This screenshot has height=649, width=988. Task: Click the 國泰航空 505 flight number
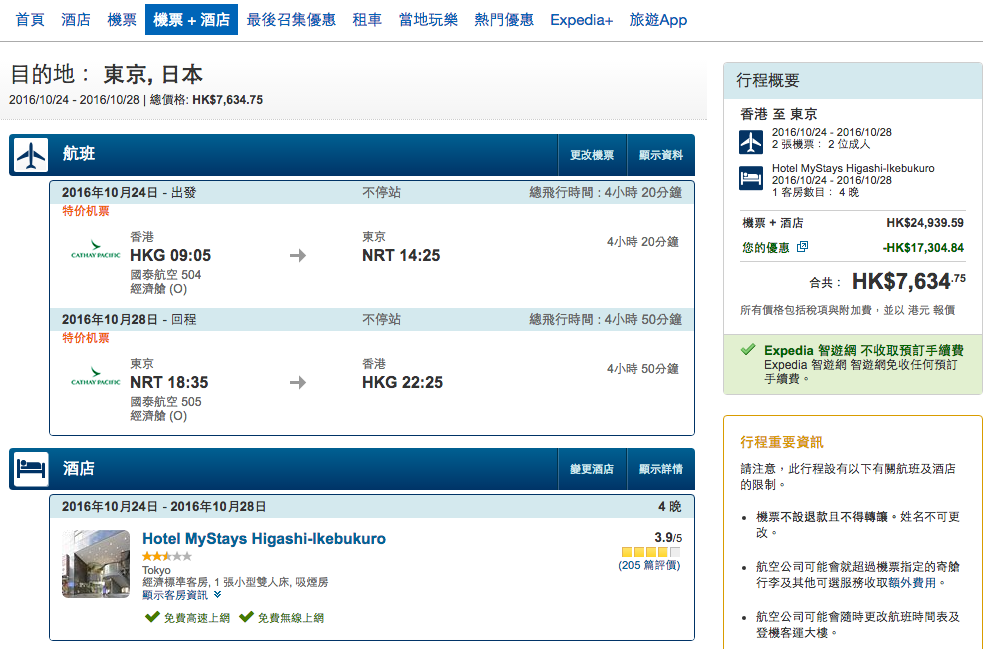tap(166, 401)
